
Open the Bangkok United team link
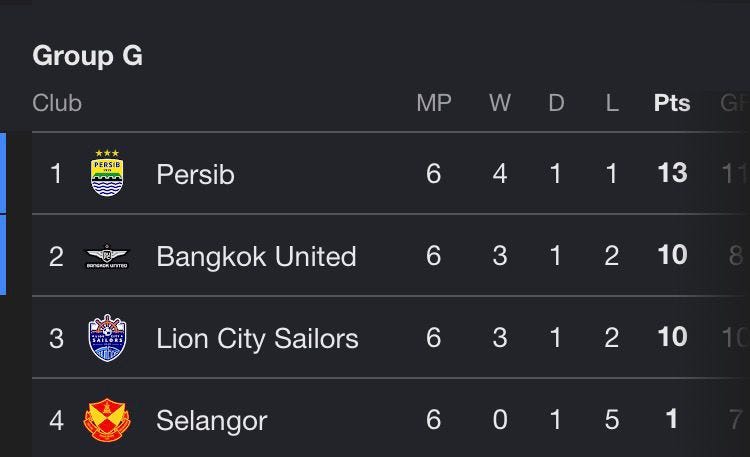point(256,256)
